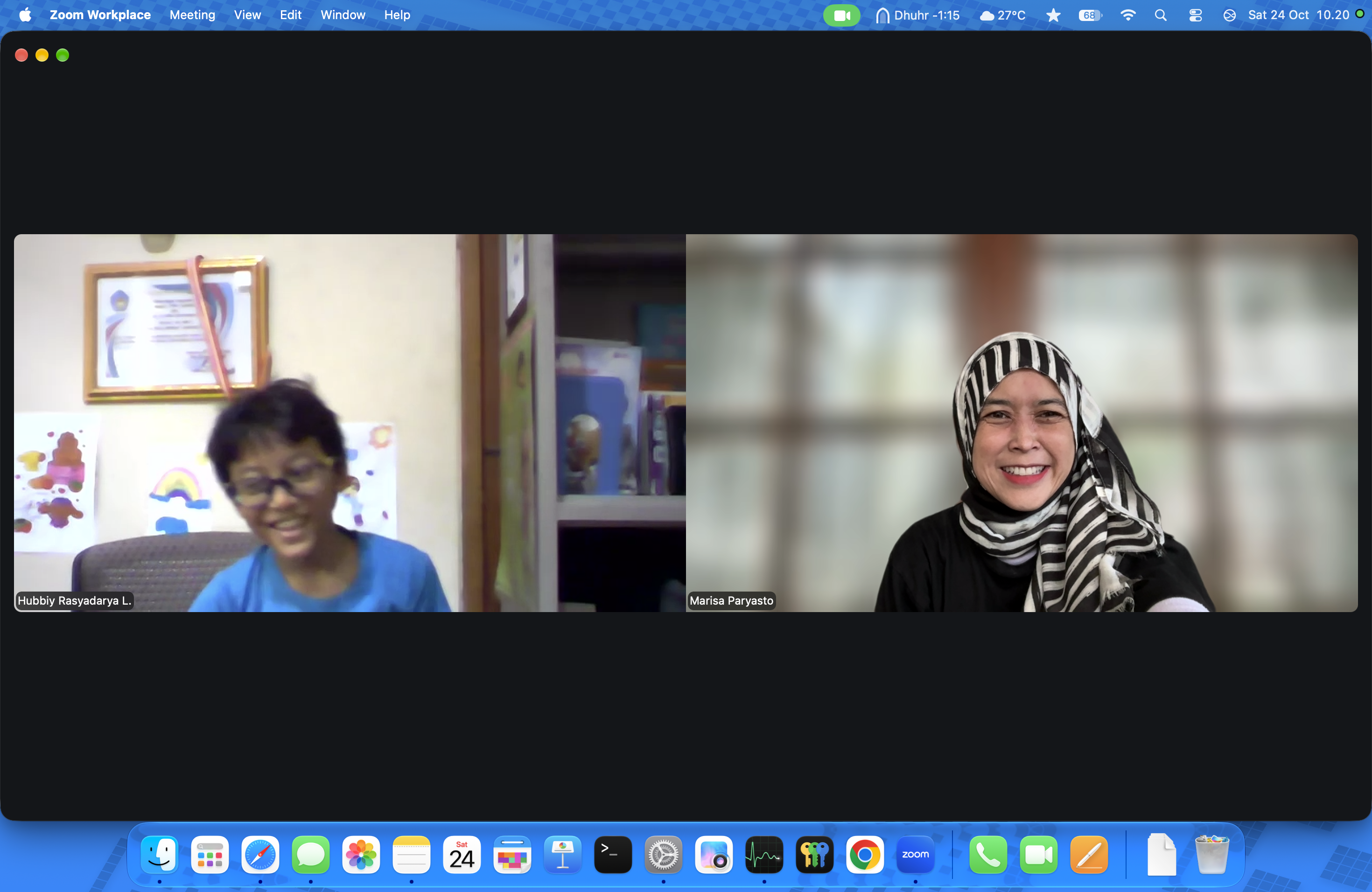The height and width of the screenshot is (892, 1372).
Task: Open Keychain Access keys icon in Dock
Action: click(814, 855)
